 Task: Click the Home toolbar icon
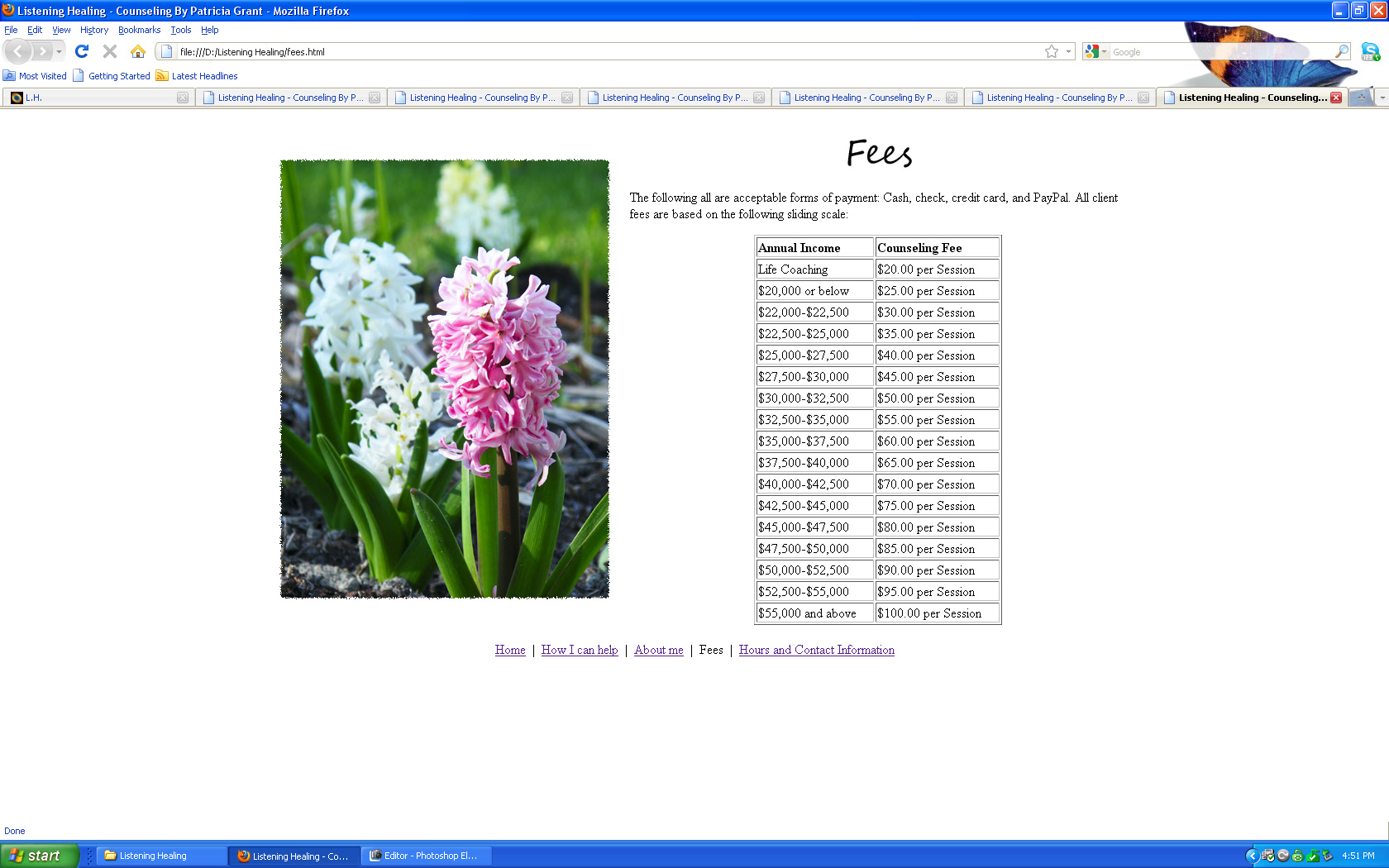tap(138, 51)
